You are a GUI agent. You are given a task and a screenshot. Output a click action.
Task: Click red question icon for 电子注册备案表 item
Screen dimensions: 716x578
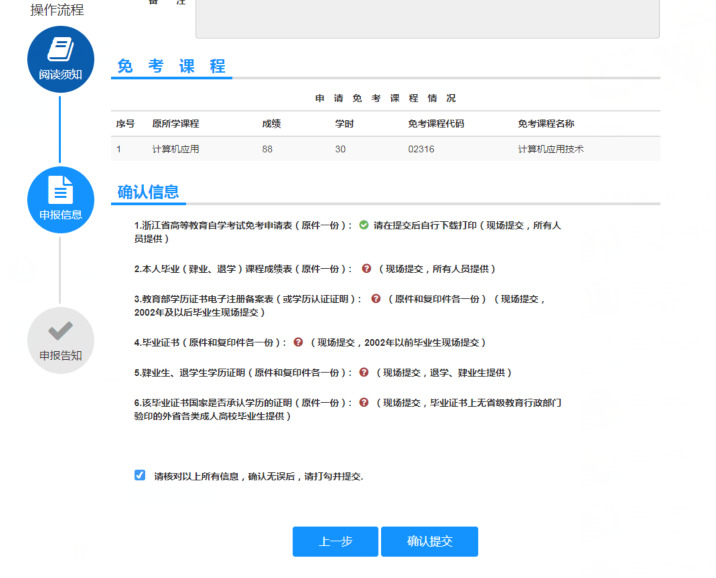pyautogui.click(x=376, y=298)
